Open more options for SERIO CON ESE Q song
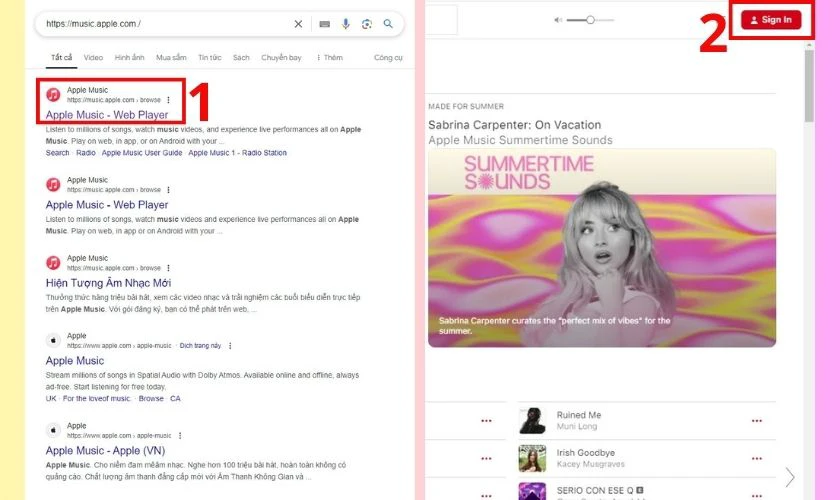The width and height of the screenshot is (840, 500). coord(756,496)
